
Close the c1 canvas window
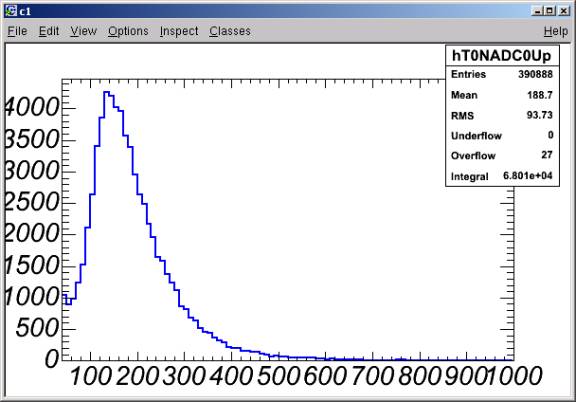coord(564,11)
